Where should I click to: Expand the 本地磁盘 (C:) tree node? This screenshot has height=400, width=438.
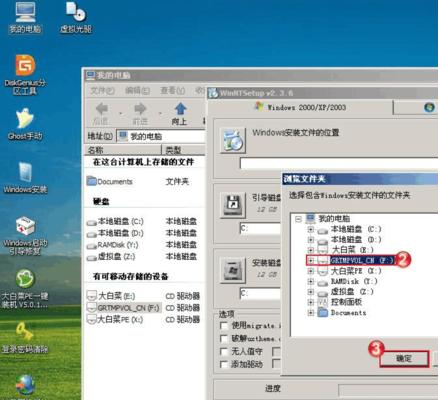[x=311, y=229]
